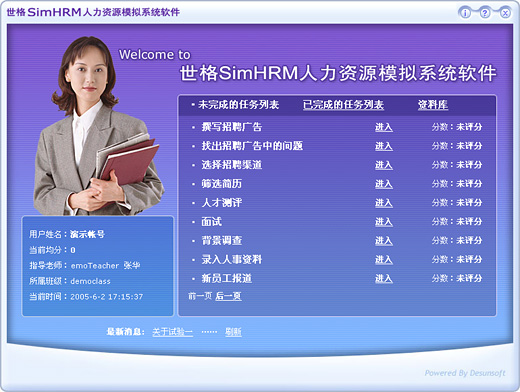Click the 最新消息 label
The width and height of the screenshot is (520, 392).
pyautogui.click(x=125, y=332)
